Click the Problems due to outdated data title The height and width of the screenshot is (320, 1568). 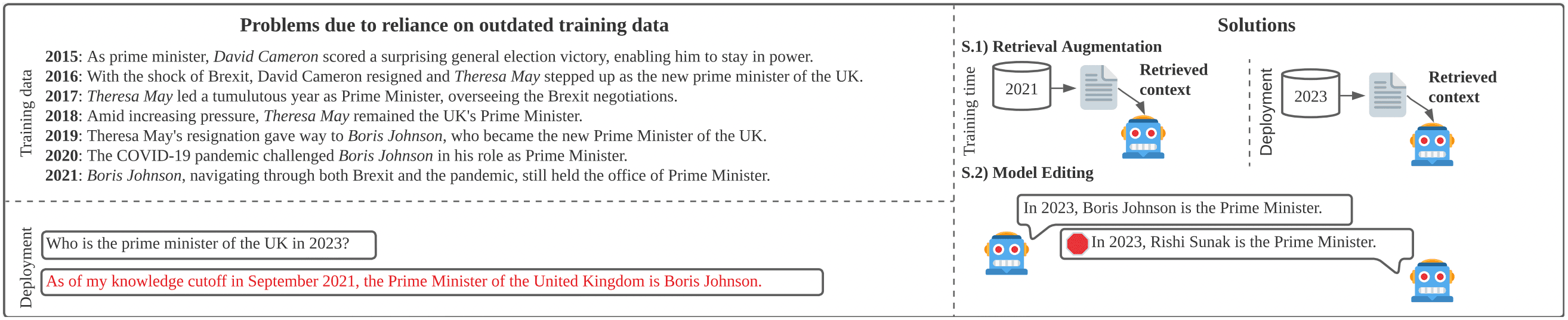[x=454, y=25]
